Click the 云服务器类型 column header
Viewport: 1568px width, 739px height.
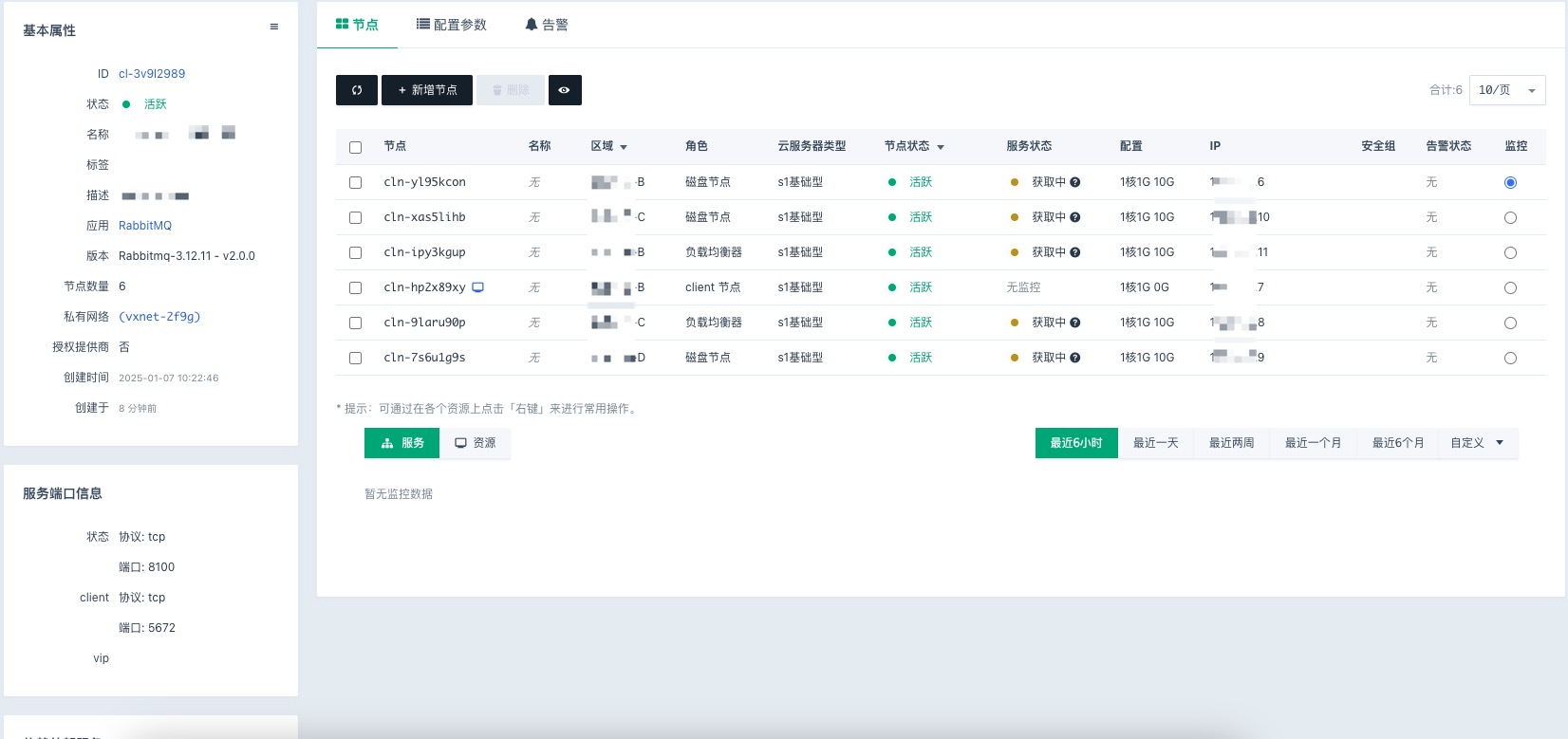[x=812, y=146]
